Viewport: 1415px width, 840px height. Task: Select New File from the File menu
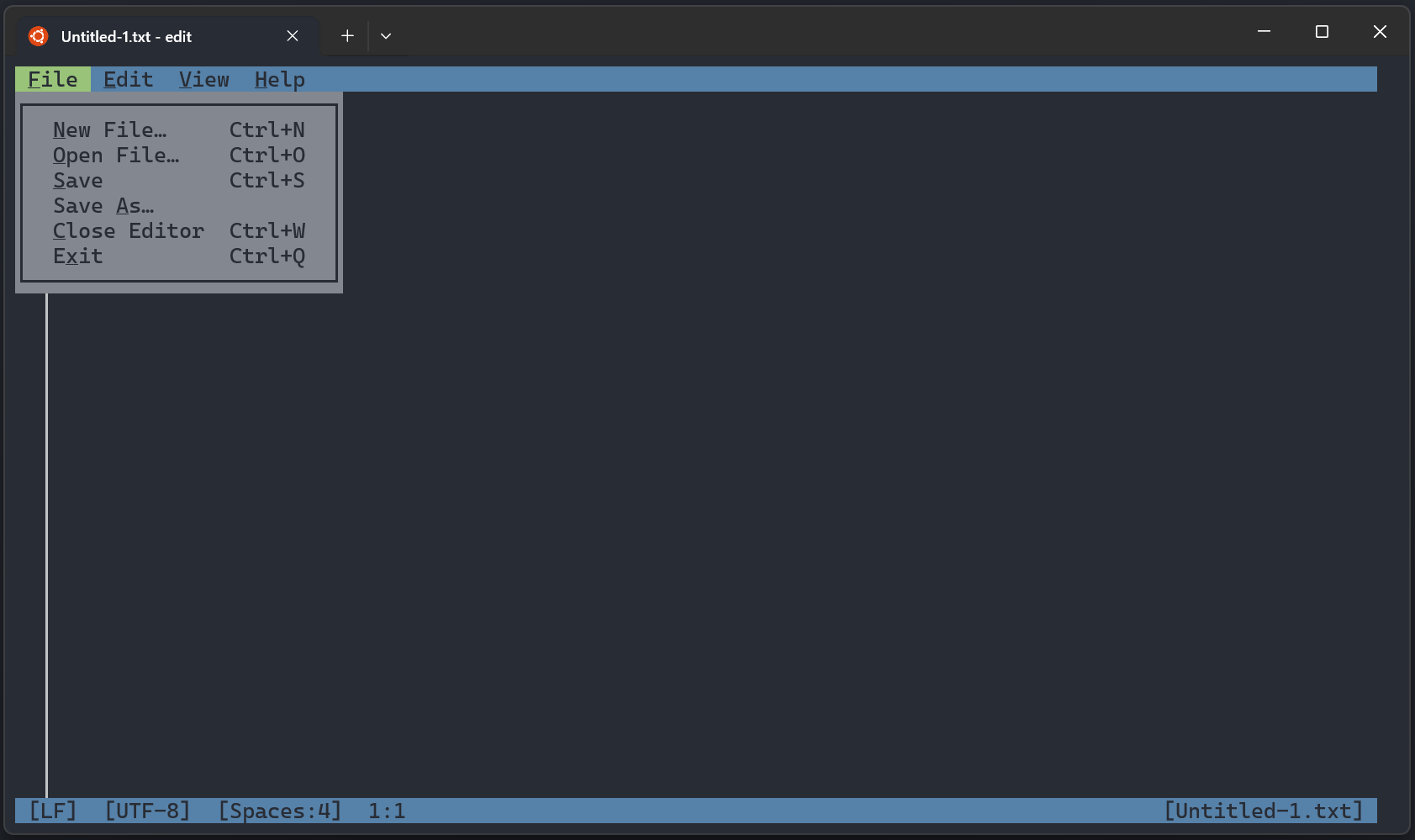coord(109,129)
